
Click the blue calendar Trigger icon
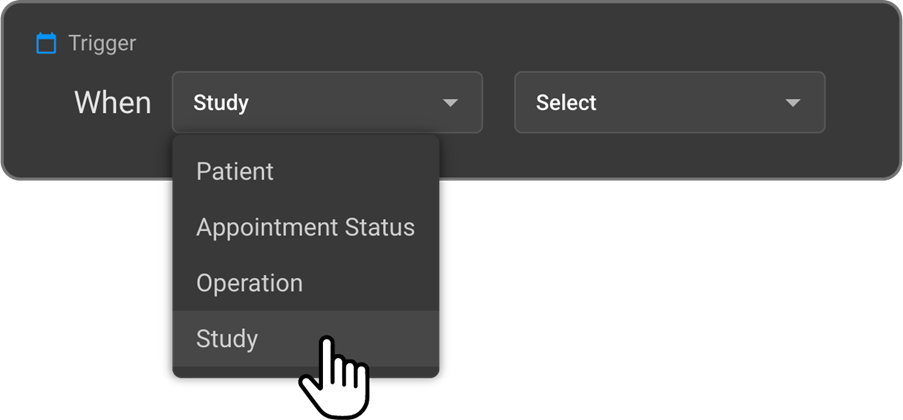(x=46, y=43)
